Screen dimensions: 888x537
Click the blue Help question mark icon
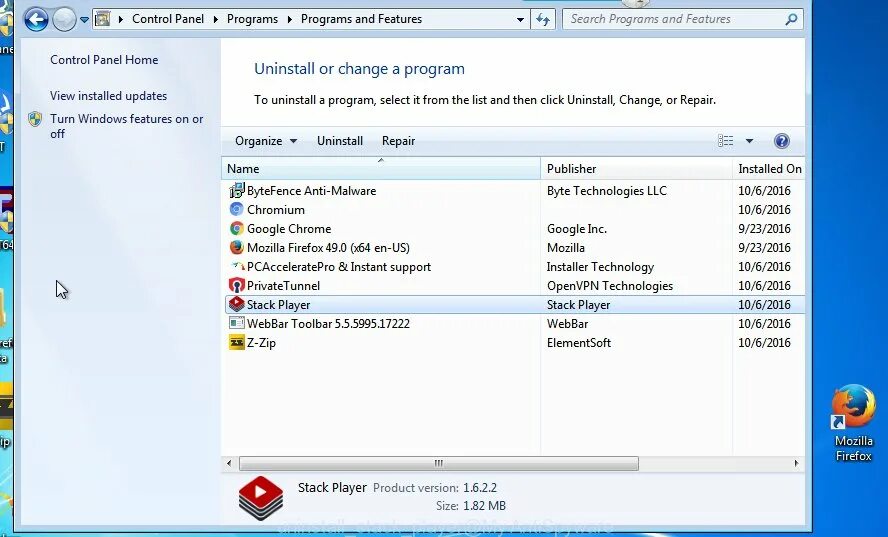click(x=782, y=141)
